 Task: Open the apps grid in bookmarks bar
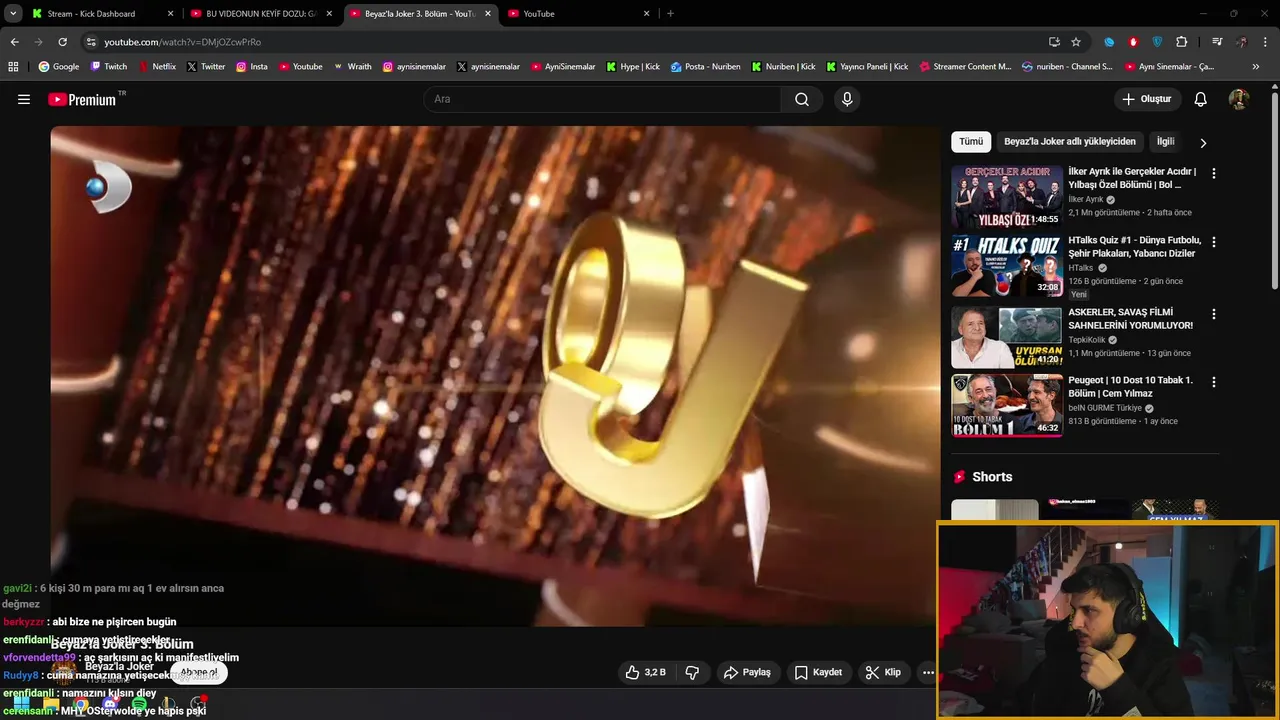(x=13, y=67)
